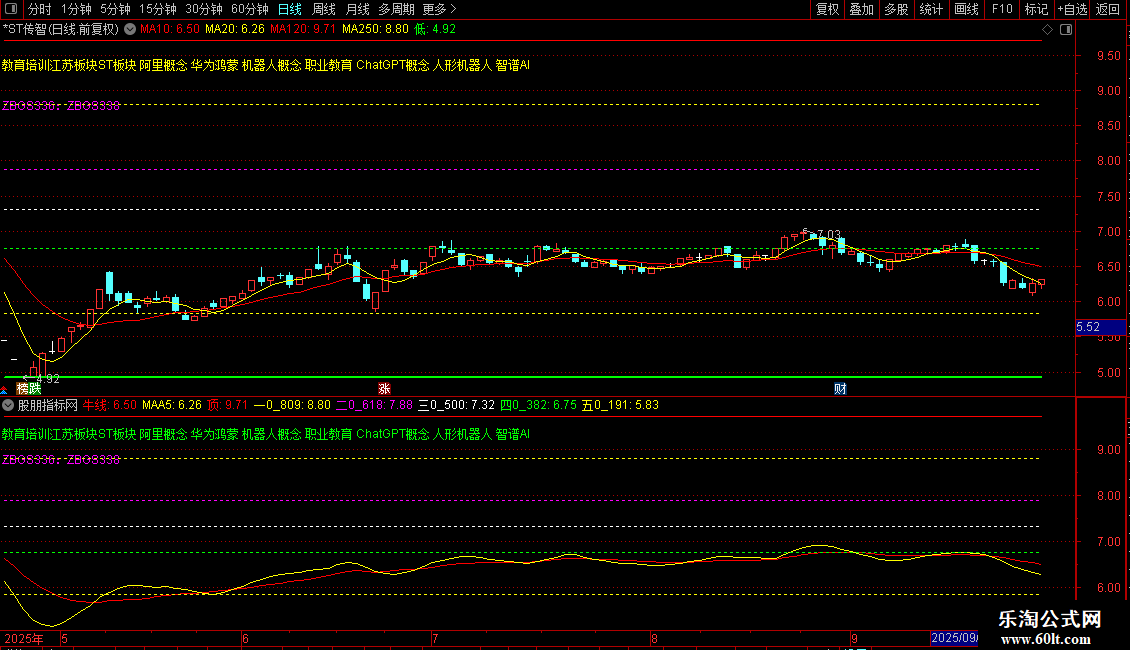This screenshot has height=650, width=1130.
Task: Open the main chart indicator dropdown arrow
Action: click(130, 30)
